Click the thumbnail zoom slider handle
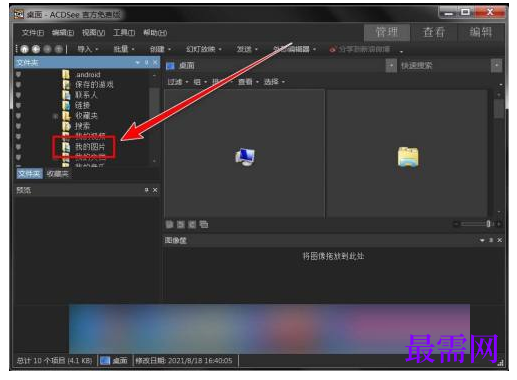Screen dimensions: 517x380 488,224
